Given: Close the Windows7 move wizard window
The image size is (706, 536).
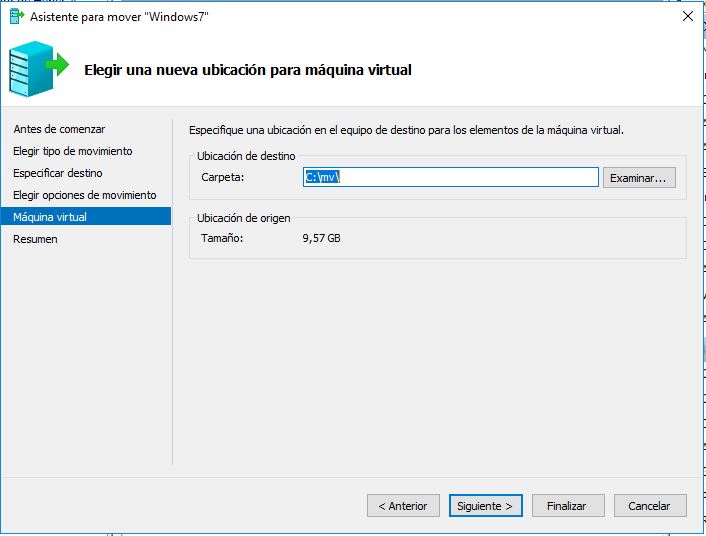Looking at the screenshot, I should [x=688, y=17].
